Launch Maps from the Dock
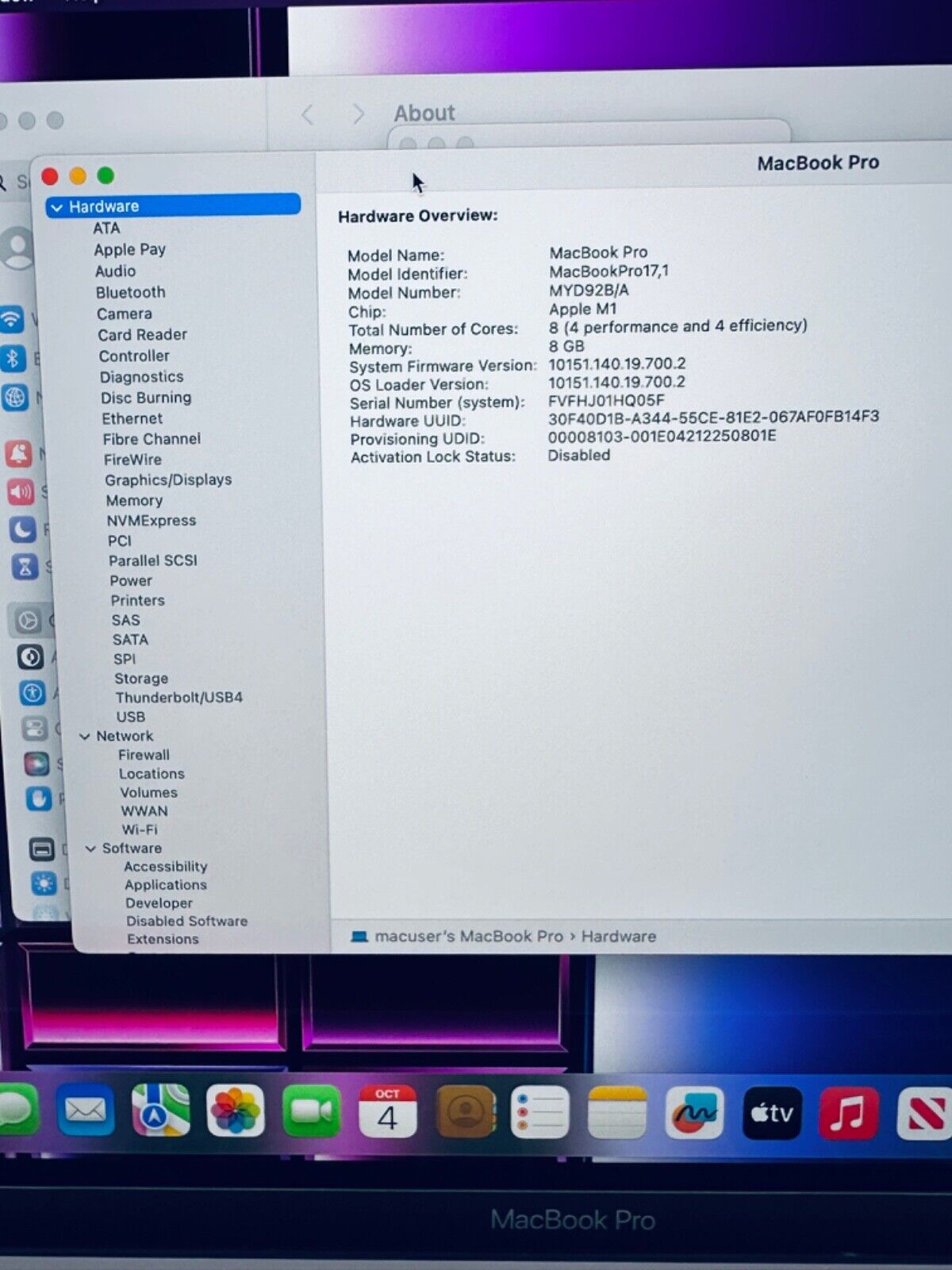 tap(160, 1111)
